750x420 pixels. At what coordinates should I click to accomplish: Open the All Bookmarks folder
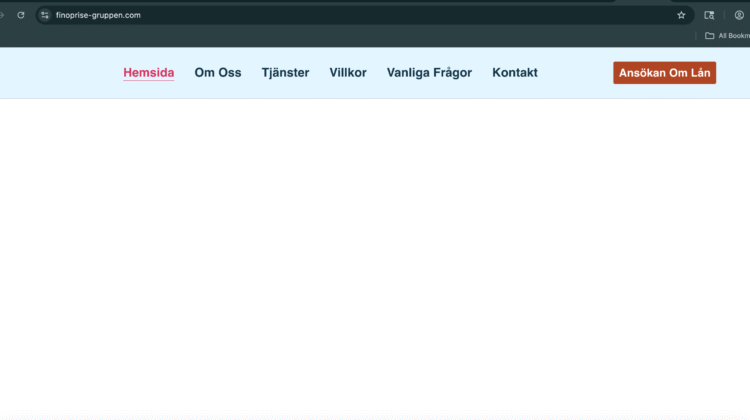coord(727,36)
